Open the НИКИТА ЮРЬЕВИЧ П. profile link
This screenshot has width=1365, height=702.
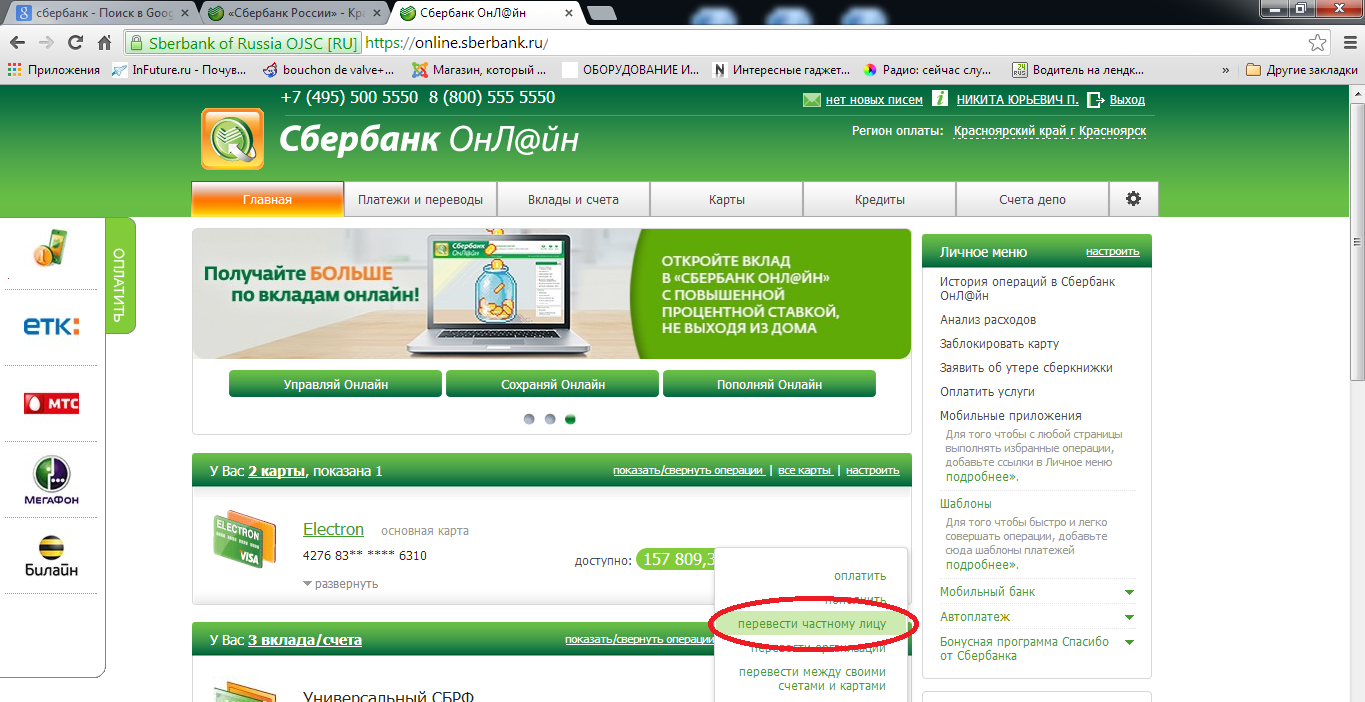[x=1017, y=100]
